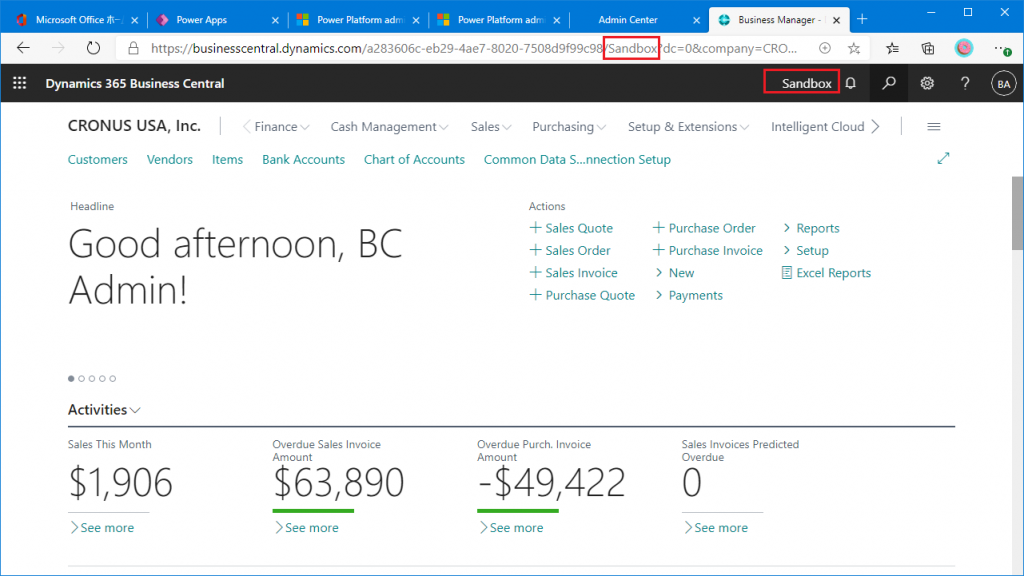1024x576 pixels.
Task: Open Bank Accounts
Action: click(304, 159)
